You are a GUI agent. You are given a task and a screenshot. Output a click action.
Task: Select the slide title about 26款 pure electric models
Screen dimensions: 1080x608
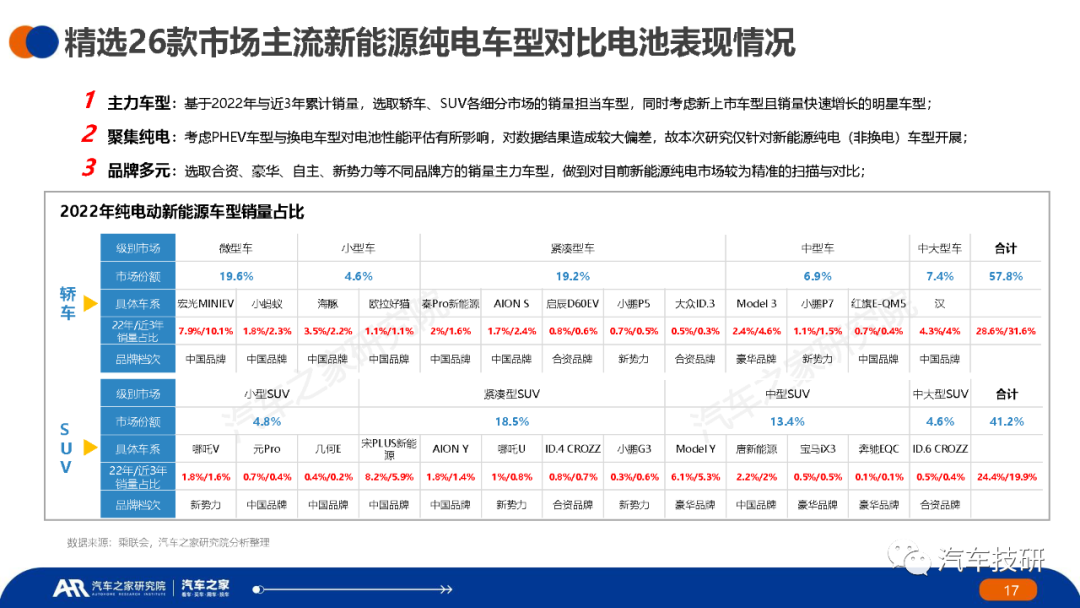click(x=430, y=42)
